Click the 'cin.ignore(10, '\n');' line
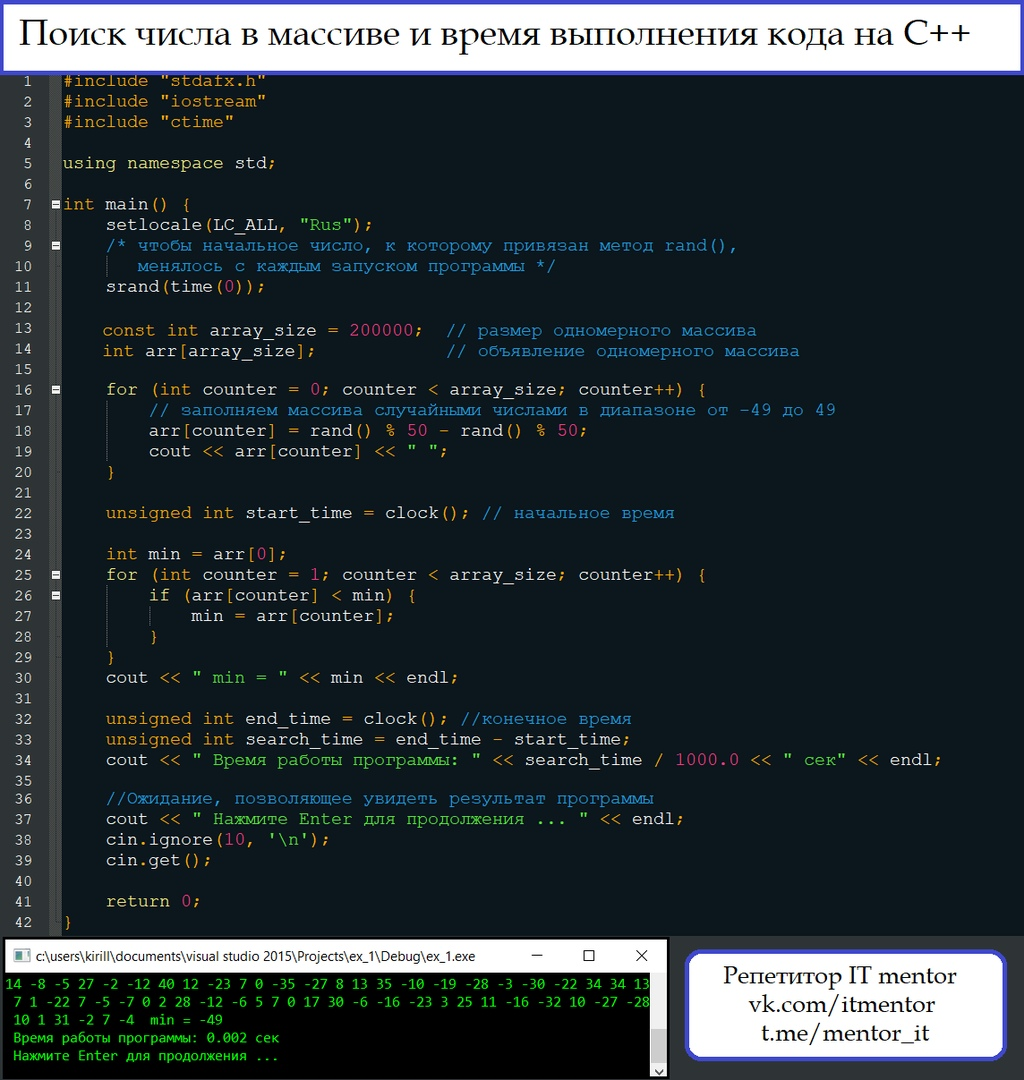Image resolution: width=1024 pixels, height=1080 pixels. pyautogui.click(x=218, y=840)
